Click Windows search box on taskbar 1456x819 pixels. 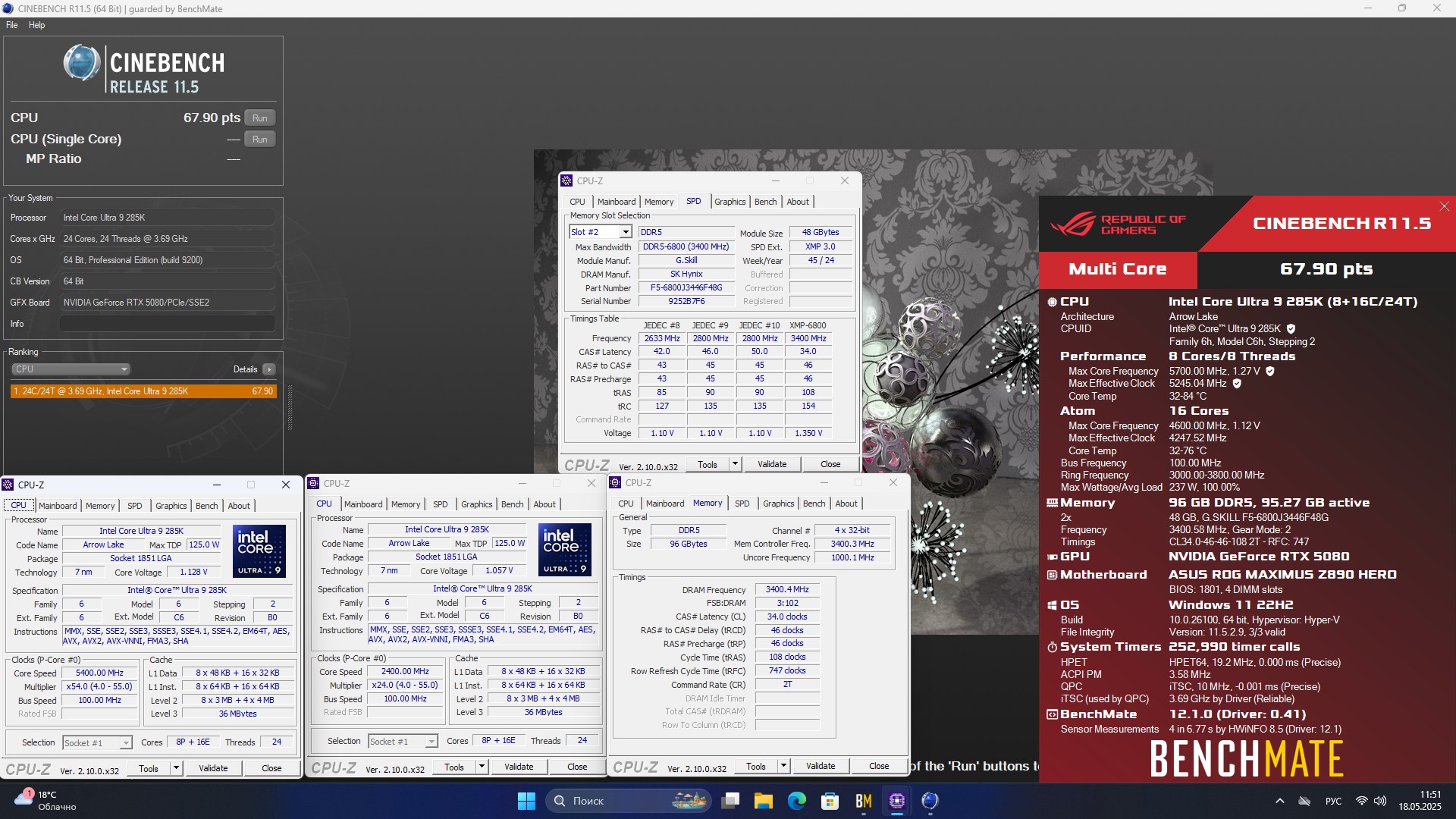pyautogui.click(x=627, y=801)
